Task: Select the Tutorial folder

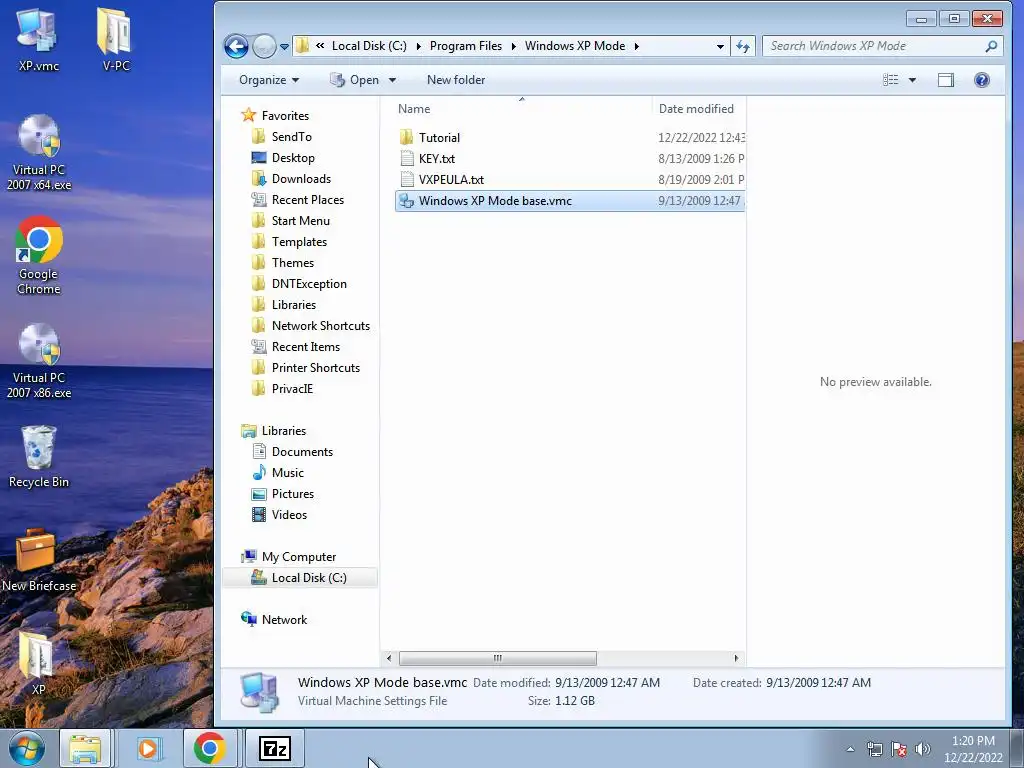Action: [570, 138]
